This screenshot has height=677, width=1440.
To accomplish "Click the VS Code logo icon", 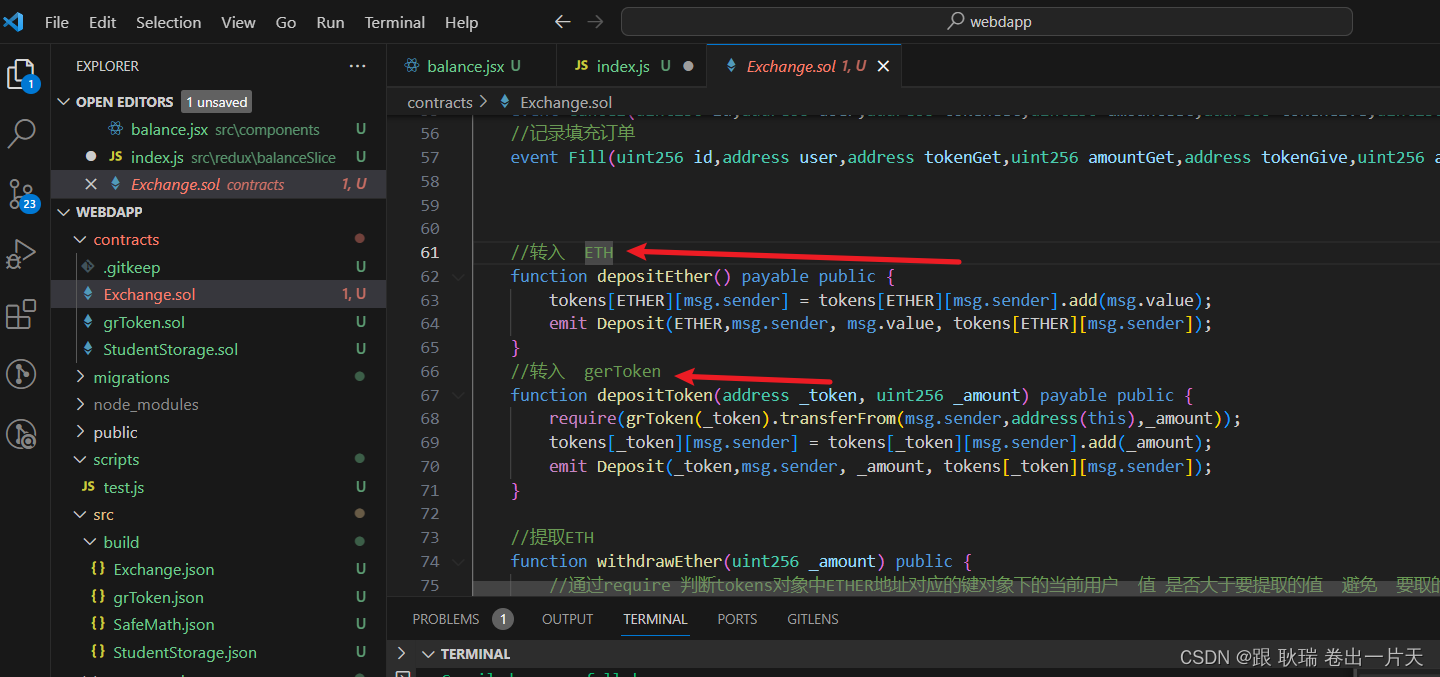I will 13,22.
